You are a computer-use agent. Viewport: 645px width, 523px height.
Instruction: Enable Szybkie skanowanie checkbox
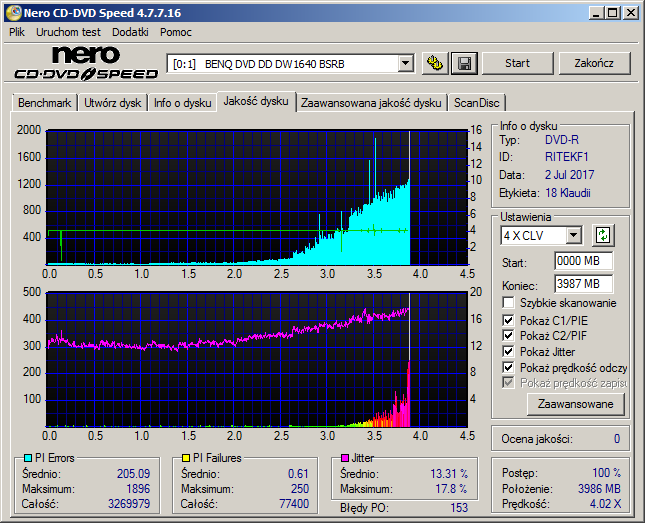pos(508,303)
